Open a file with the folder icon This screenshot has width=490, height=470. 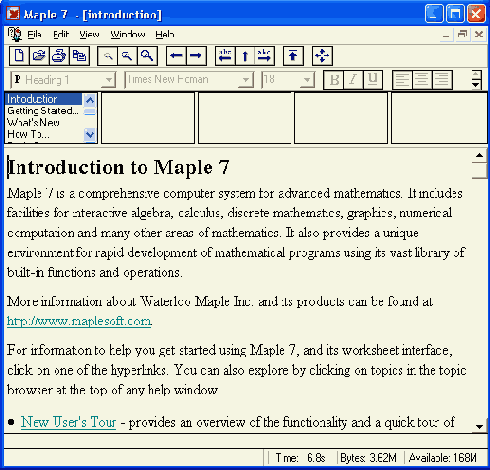pyautogui.click(x=39, y=56)
